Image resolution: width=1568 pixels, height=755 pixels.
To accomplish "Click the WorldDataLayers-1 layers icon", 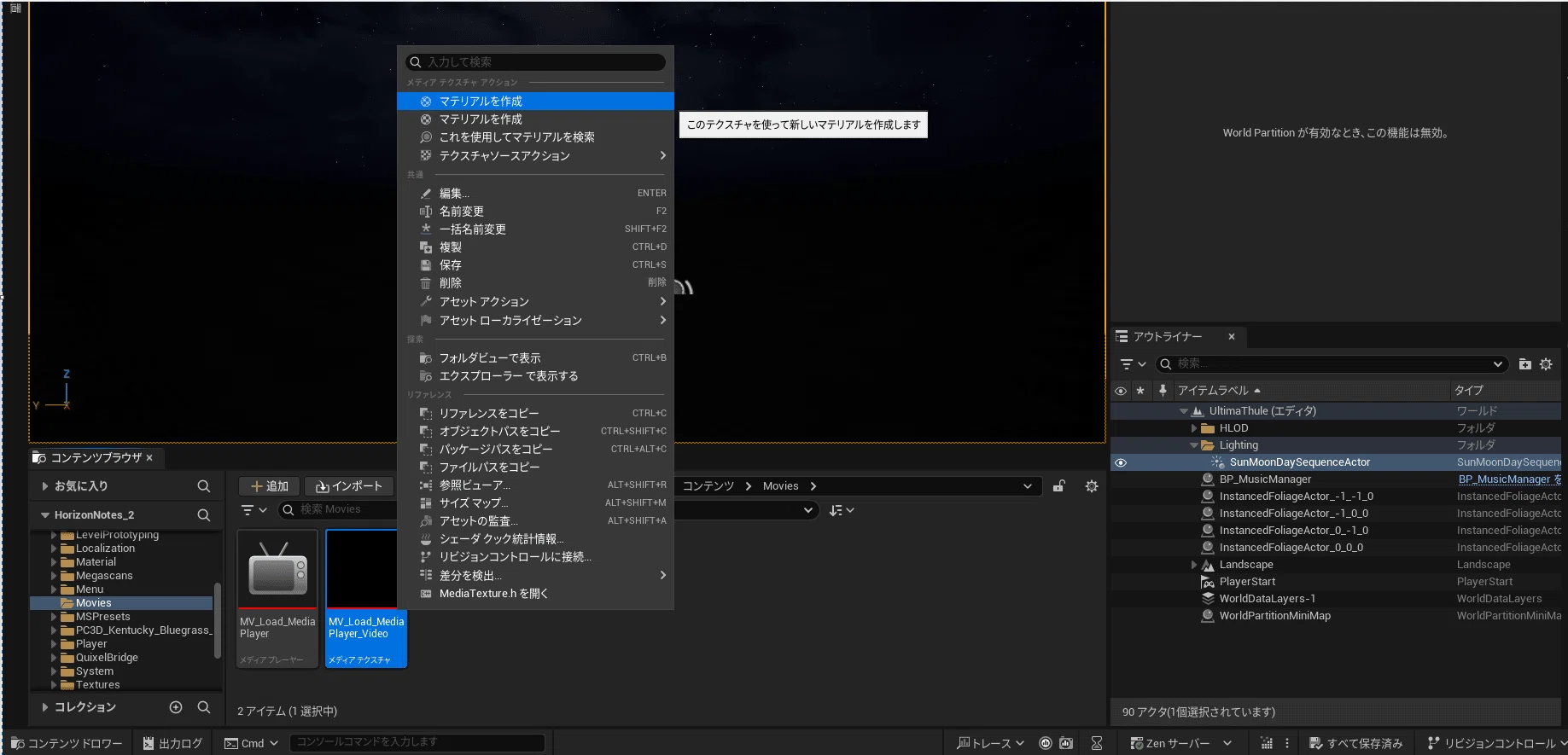I will [x=1208, y=599].
